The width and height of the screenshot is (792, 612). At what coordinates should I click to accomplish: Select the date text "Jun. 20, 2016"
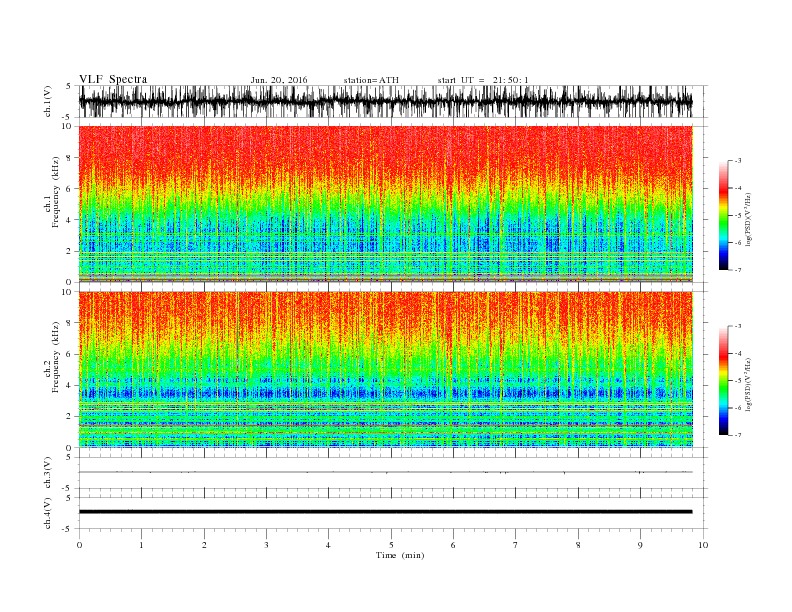(279, 80)
